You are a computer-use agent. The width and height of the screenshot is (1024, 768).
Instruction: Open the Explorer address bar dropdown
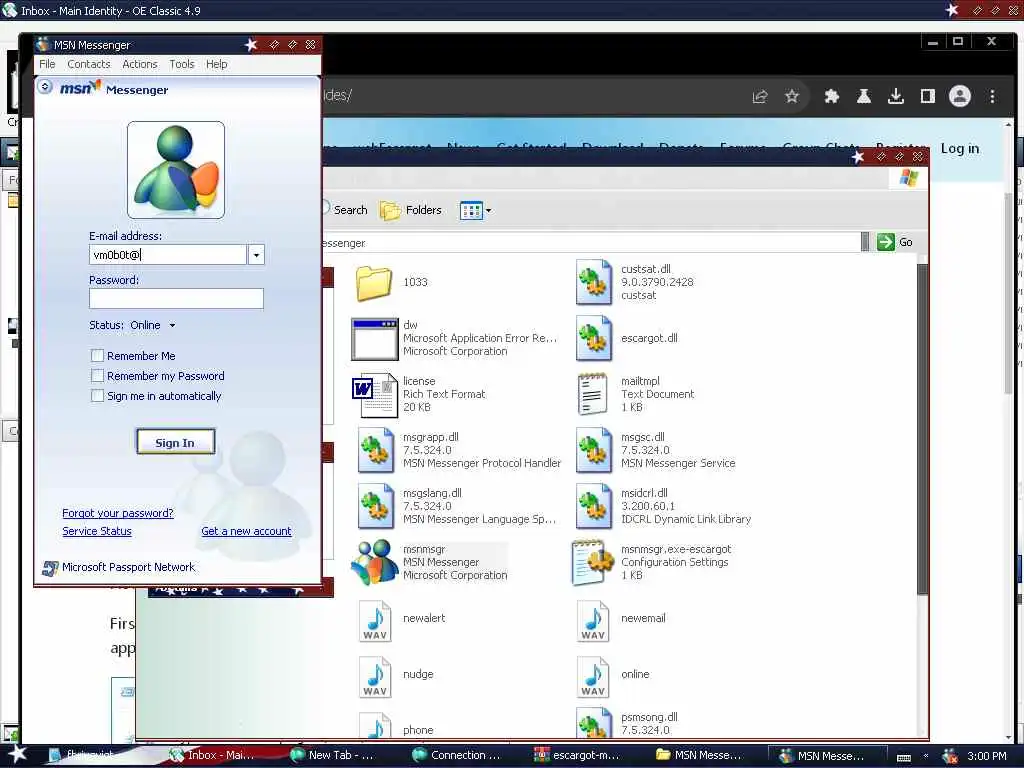point(865,242)
